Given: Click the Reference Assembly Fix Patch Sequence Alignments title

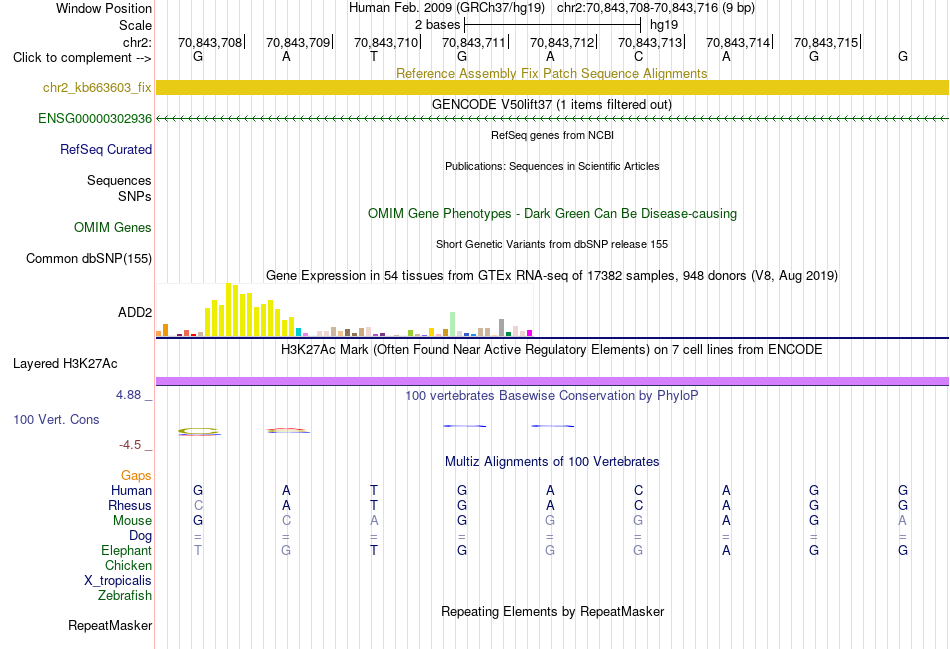Looking at the screenshot, I should 551,73.
